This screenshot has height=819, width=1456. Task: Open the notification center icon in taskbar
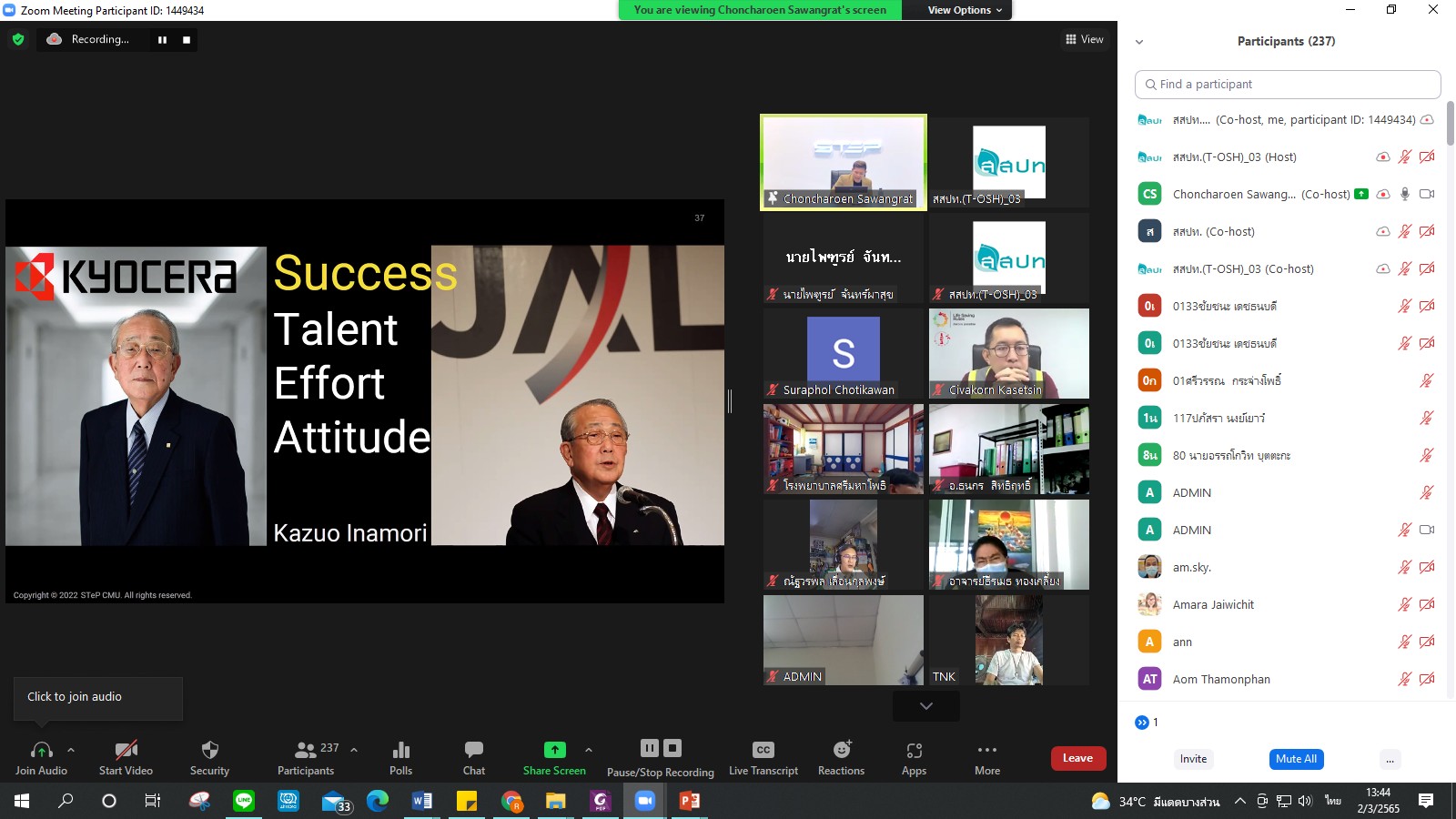point(1426,801)
